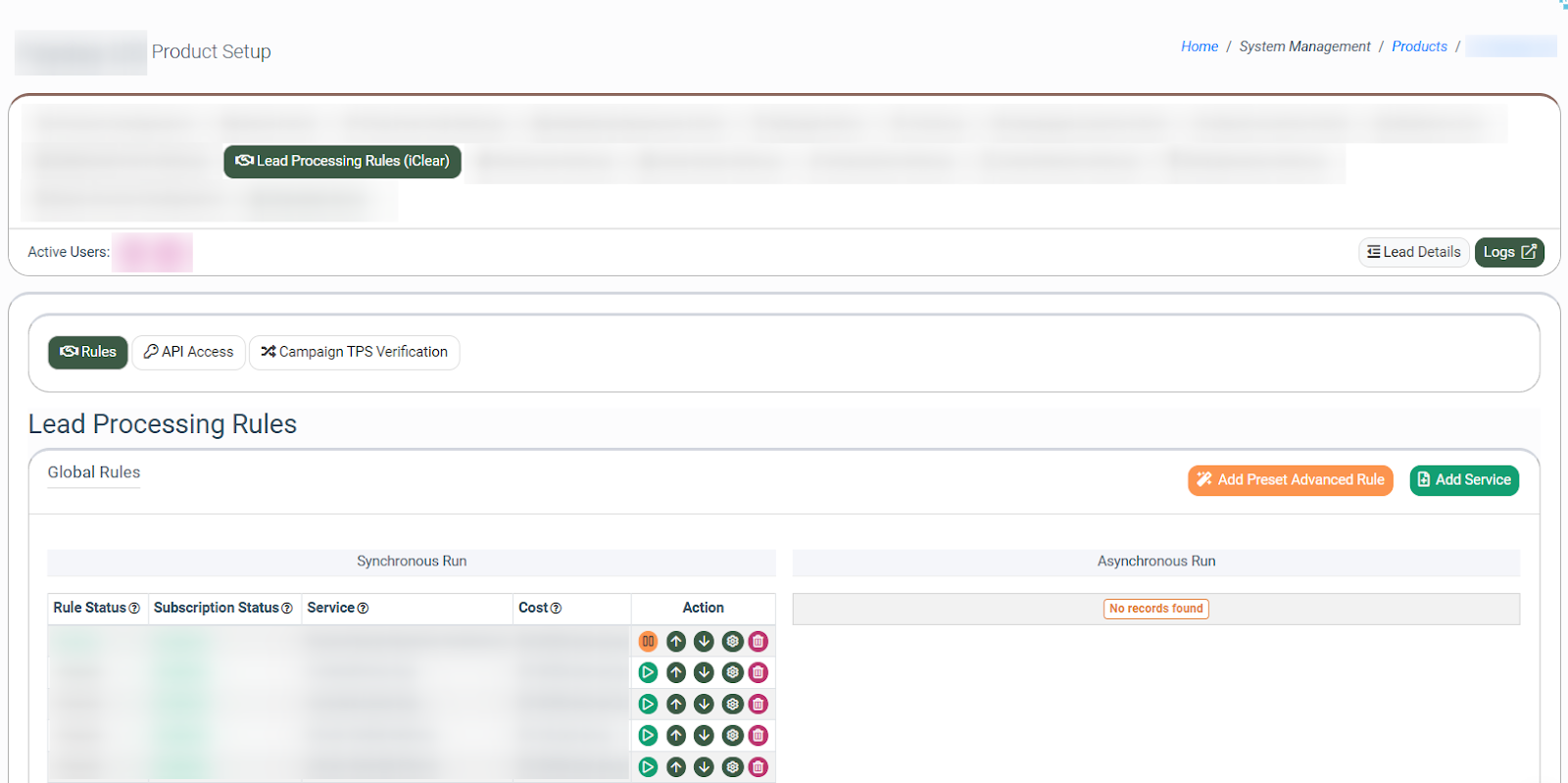The height and width of the screenshot is (783, 1568).
Task: Start the third rule with the play icon
Action: tap(648, 705)
